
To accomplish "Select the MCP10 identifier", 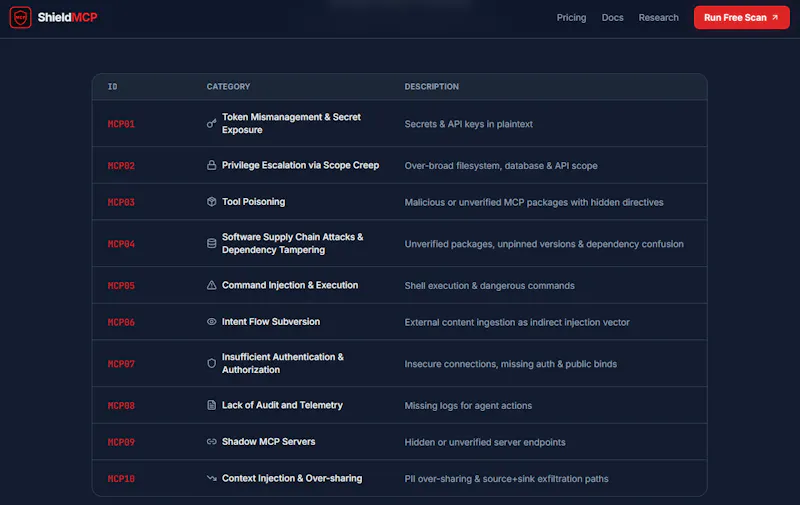I will coord(121,479).
